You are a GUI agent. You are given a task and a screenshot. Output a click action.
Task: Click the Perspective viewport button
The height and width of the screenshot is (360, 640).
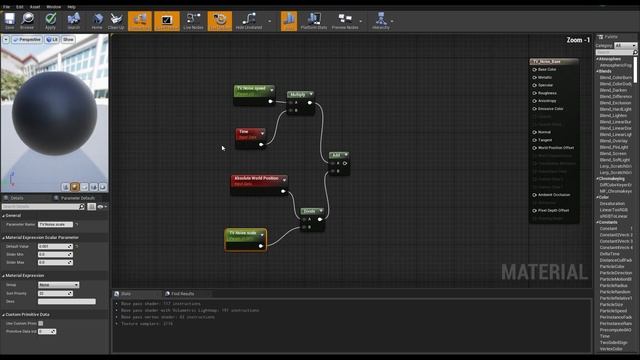click(27, 40)
